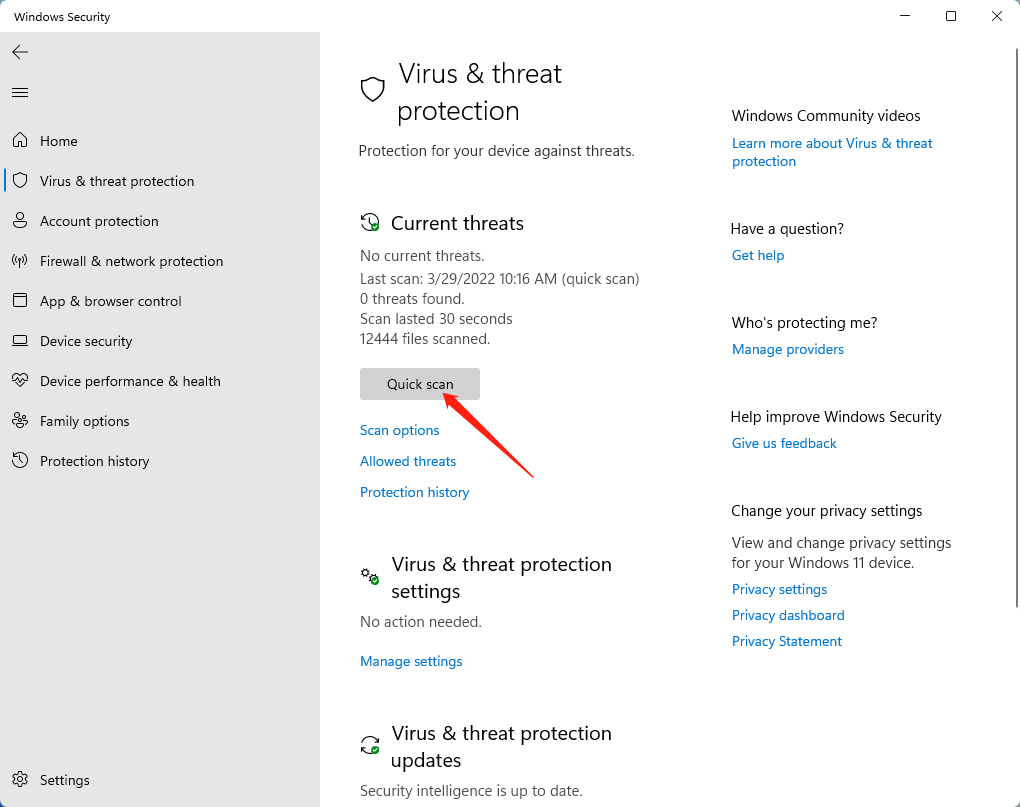Start a Quick scan
1020x807 pixels.
[x=420, y=384]
